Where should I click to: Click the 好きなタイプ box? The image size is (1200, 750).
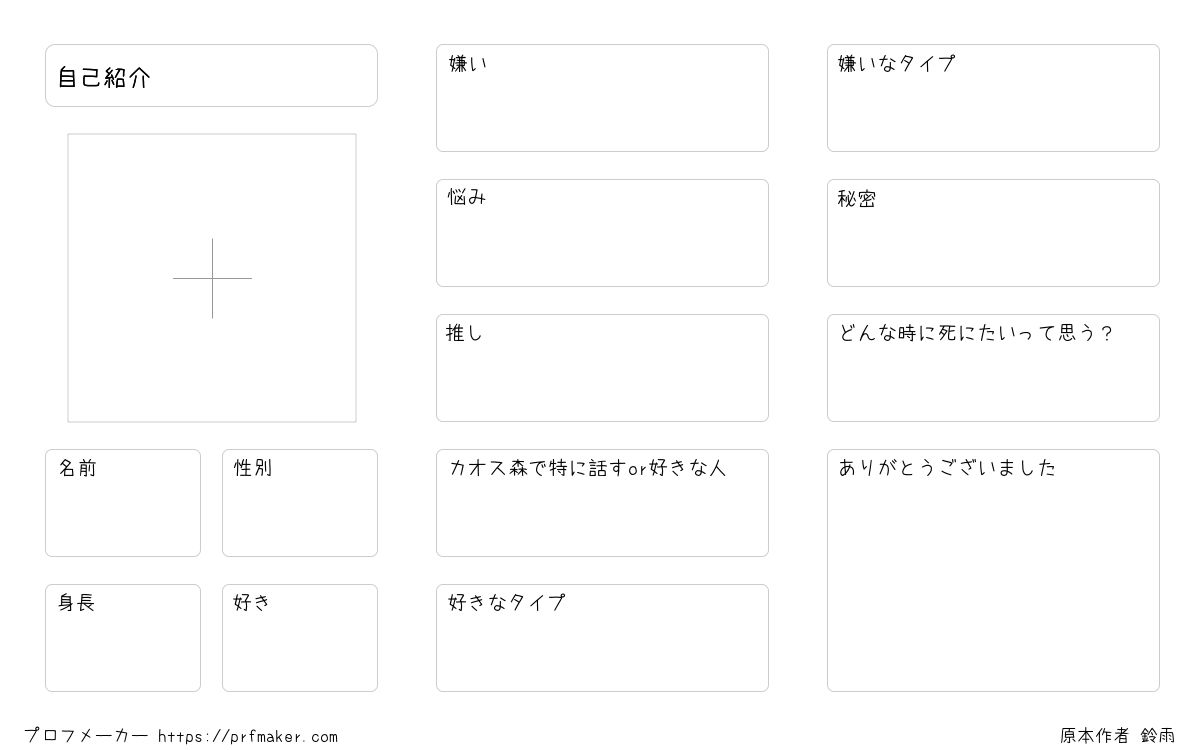602,638
